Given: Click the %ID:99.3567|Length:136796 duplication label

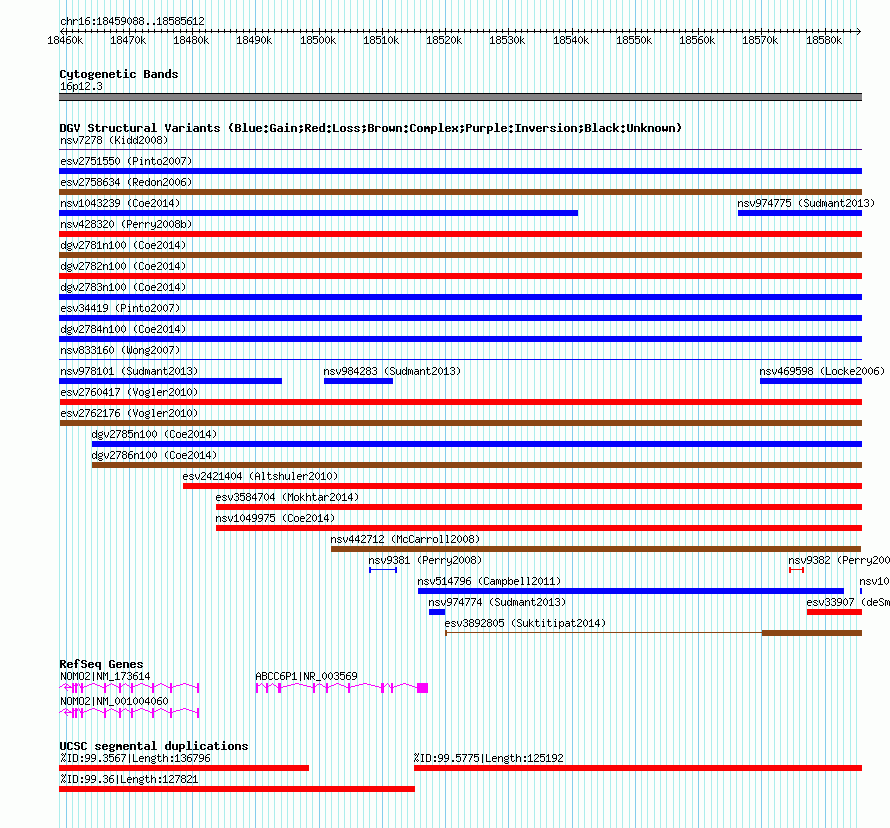Looking at the screenshot, I should point(135,758).
